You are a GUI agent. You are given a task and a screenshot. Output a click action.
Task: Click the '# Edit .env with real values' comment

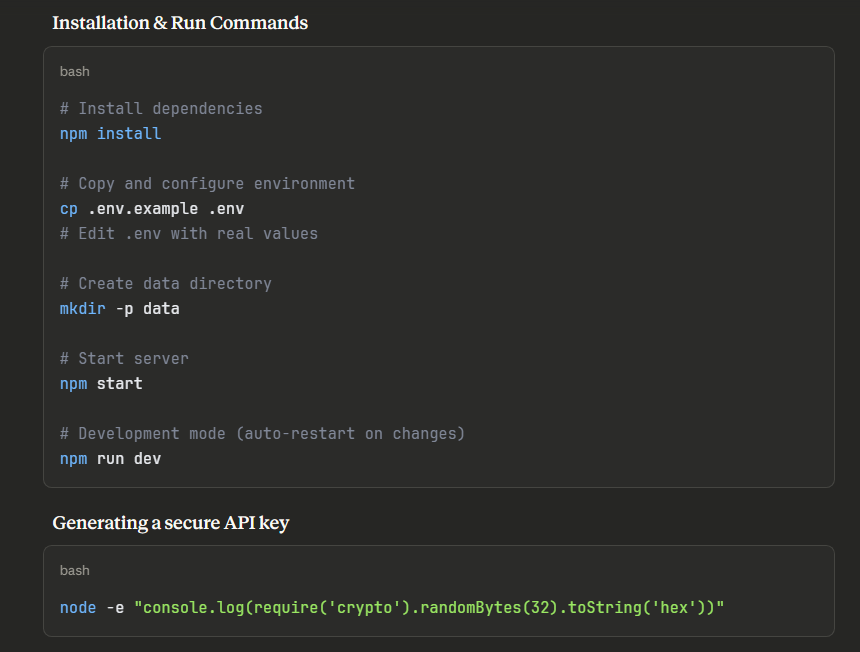click(x=189, y=233)
